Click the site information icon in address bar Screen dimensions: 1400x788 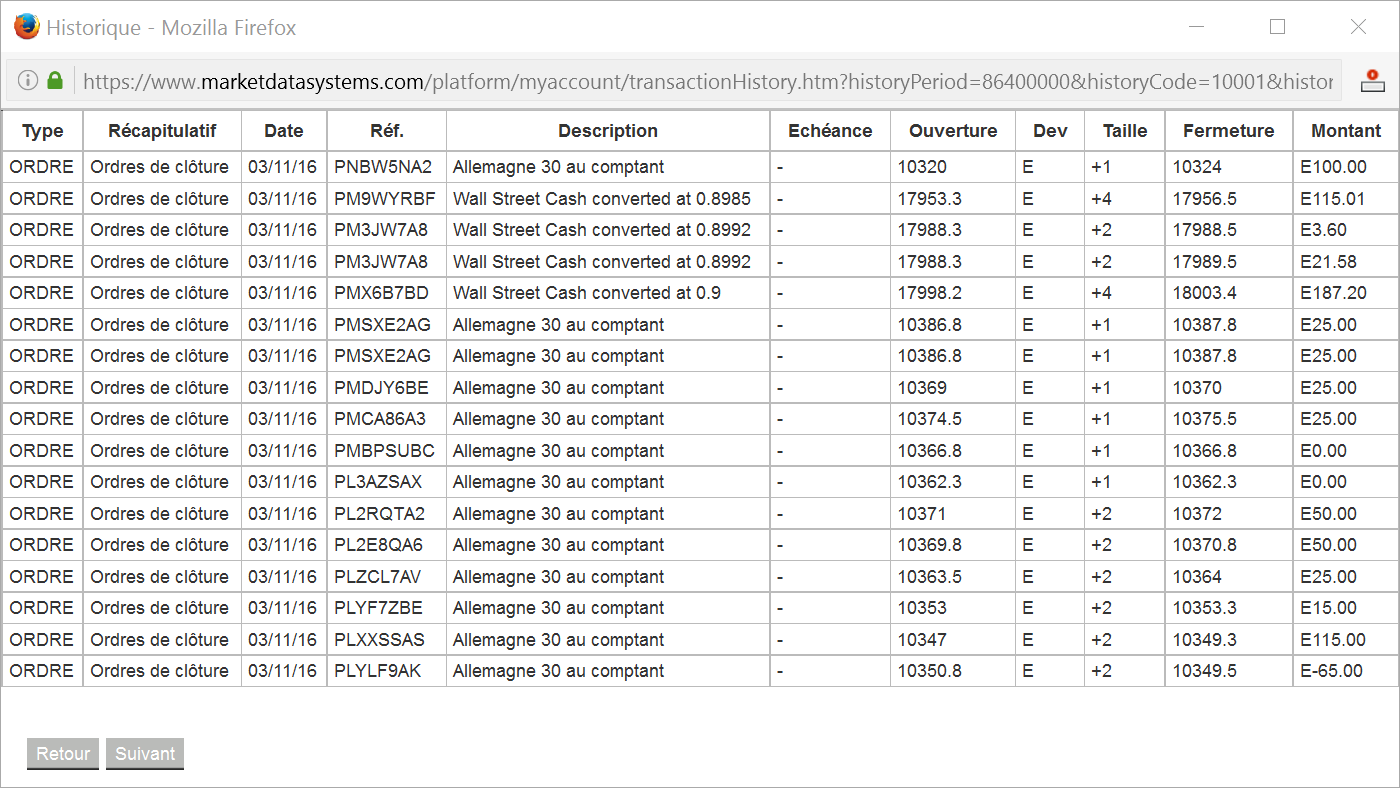pyautogui.click(x=28, y=81)
